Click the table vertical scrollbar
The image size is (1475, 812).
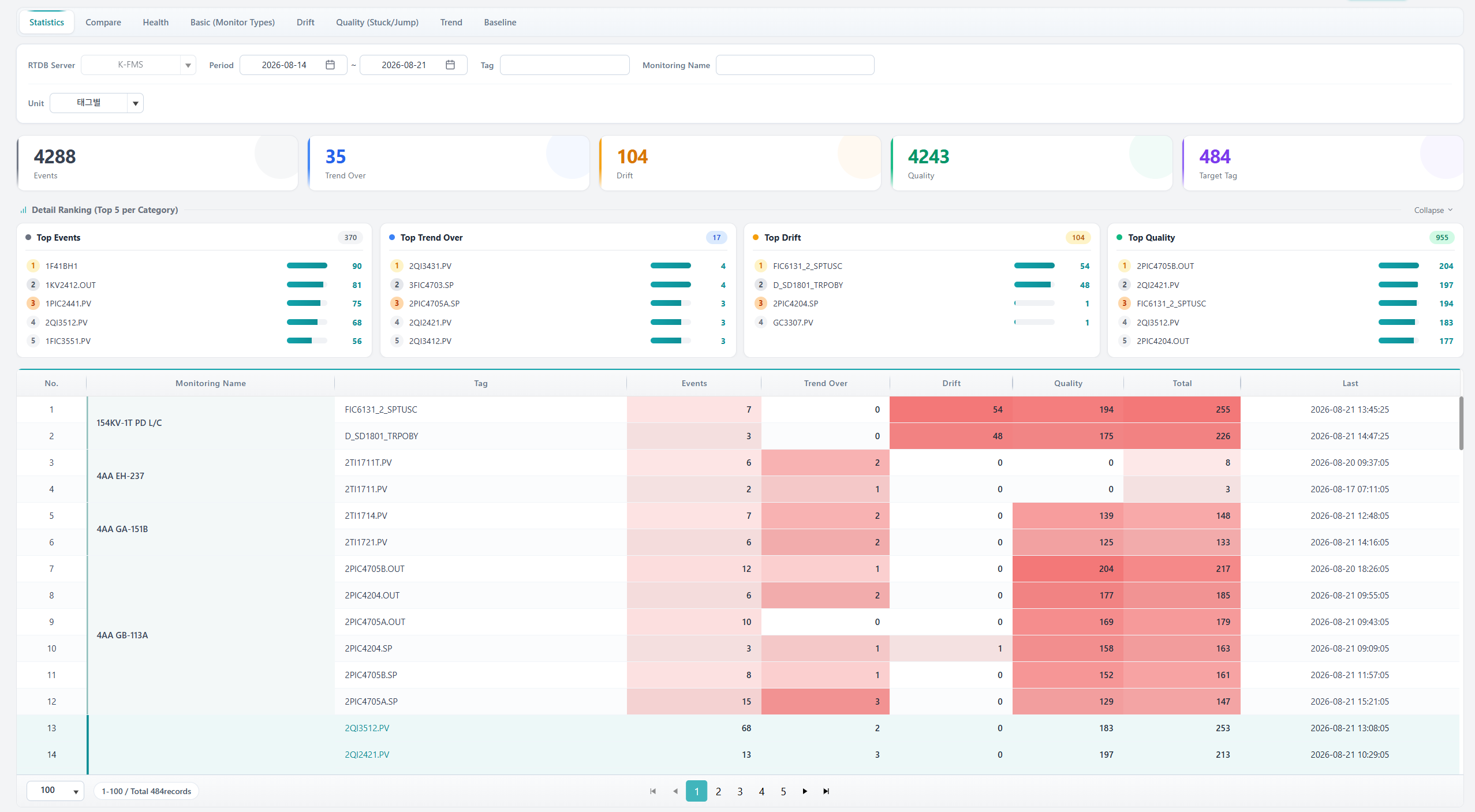[x=1461, y=423]
